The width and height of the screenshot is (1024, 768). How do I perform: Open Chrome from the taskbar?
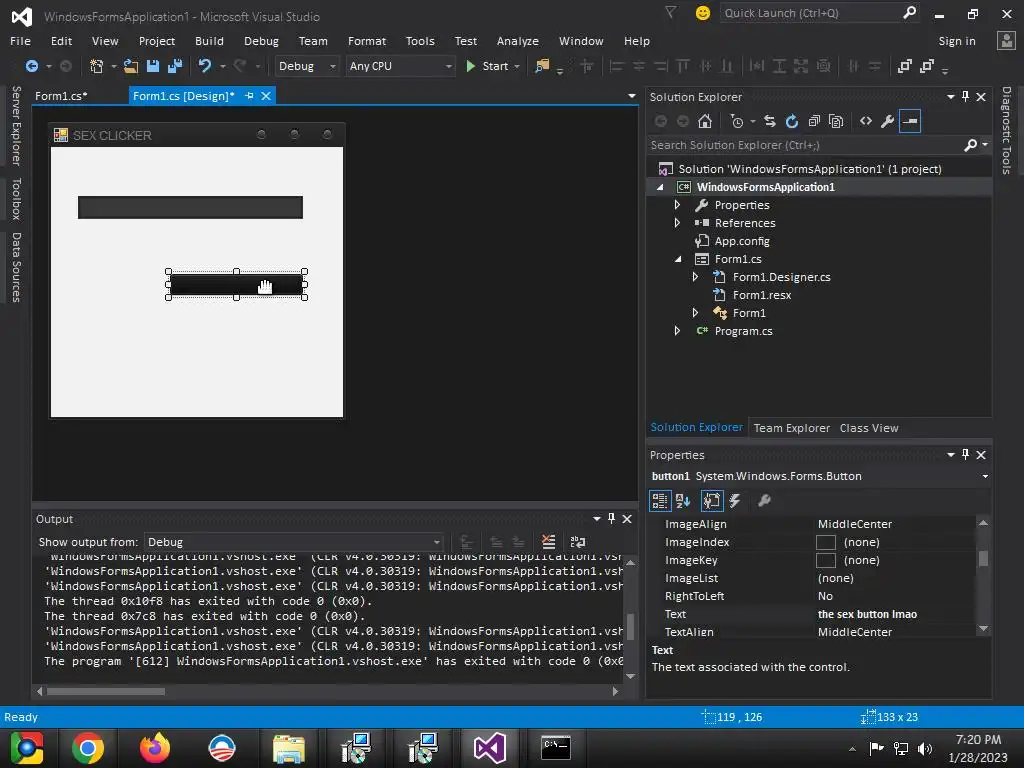(88, 748)
